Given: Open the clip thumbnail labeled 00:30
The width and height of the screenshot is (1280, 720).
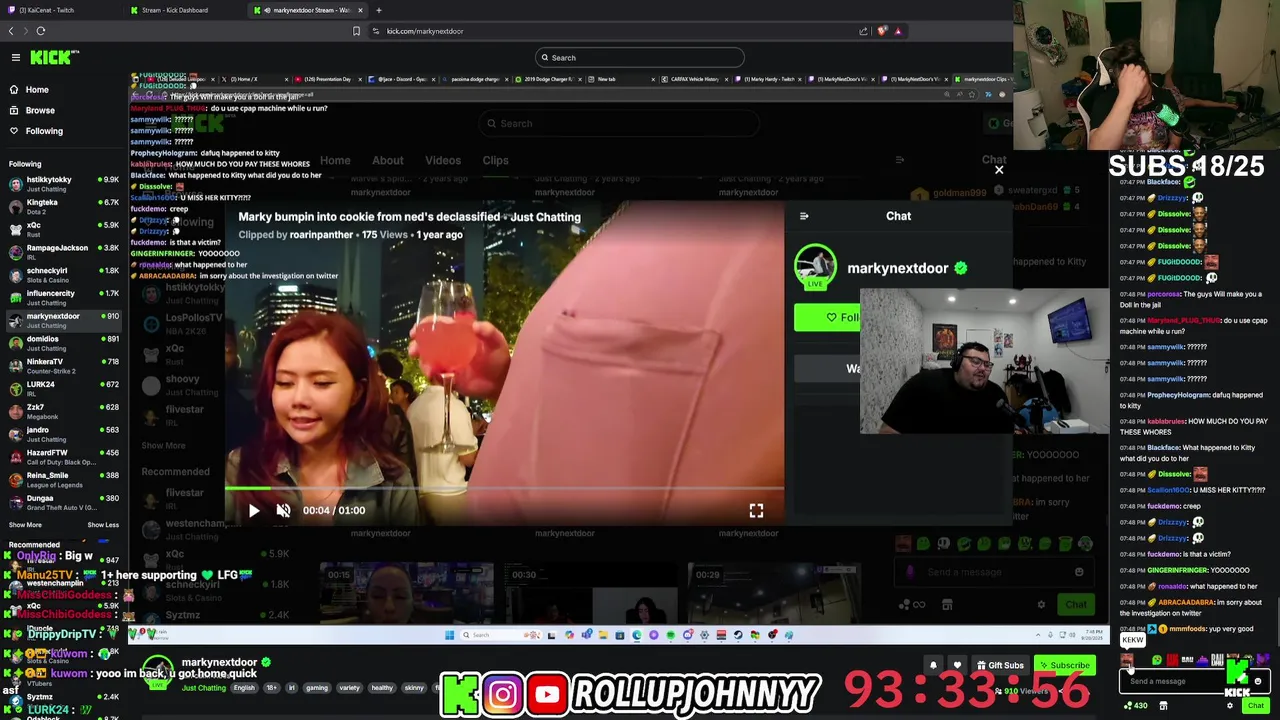Looking at the screenshot, I should pyautogui.click(x=590, y=592).
